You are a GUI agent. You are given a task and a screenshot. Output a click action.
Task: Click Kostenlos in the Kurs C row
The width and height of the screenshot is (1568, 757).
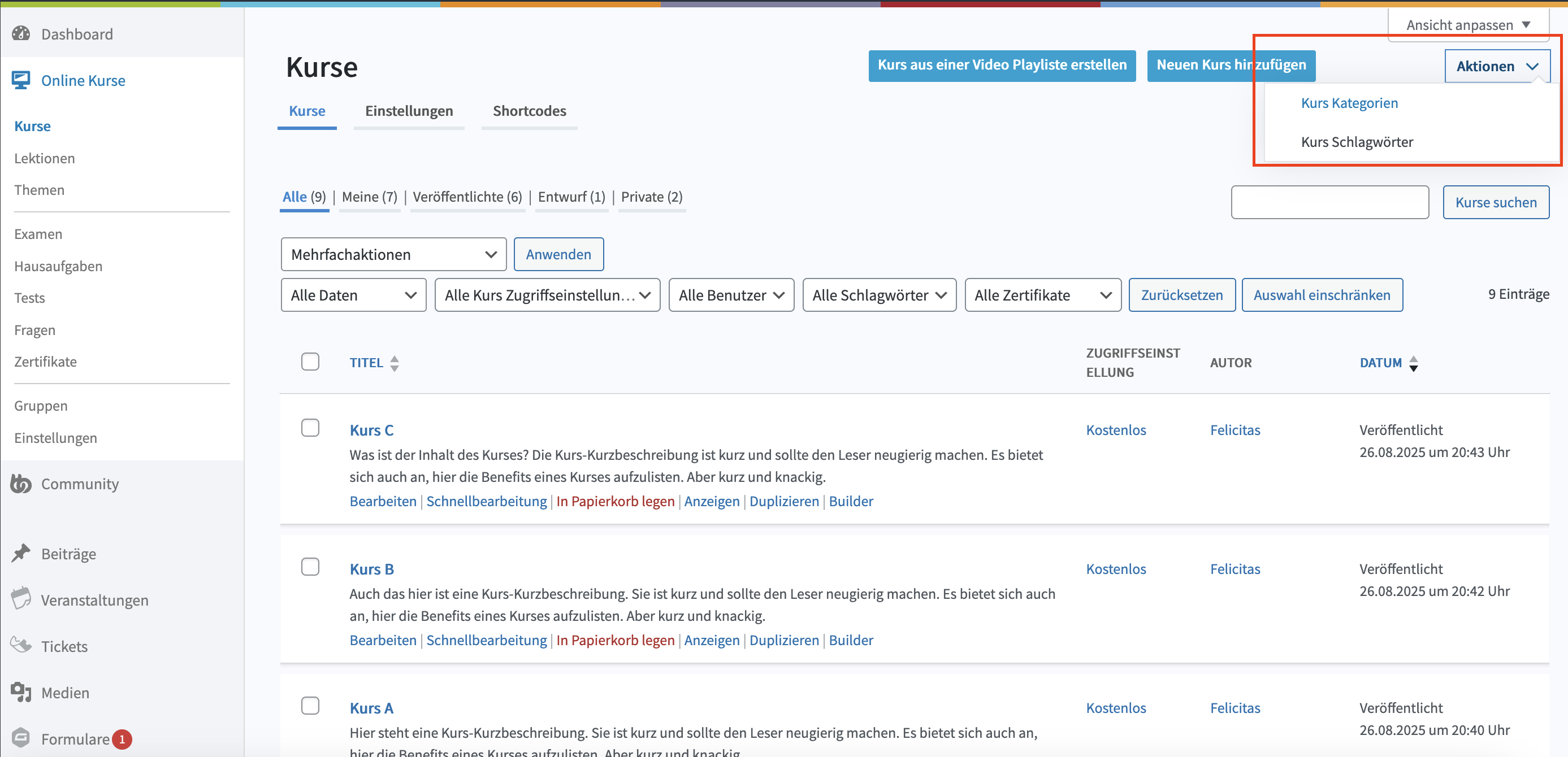click(x=1116, y=429)
